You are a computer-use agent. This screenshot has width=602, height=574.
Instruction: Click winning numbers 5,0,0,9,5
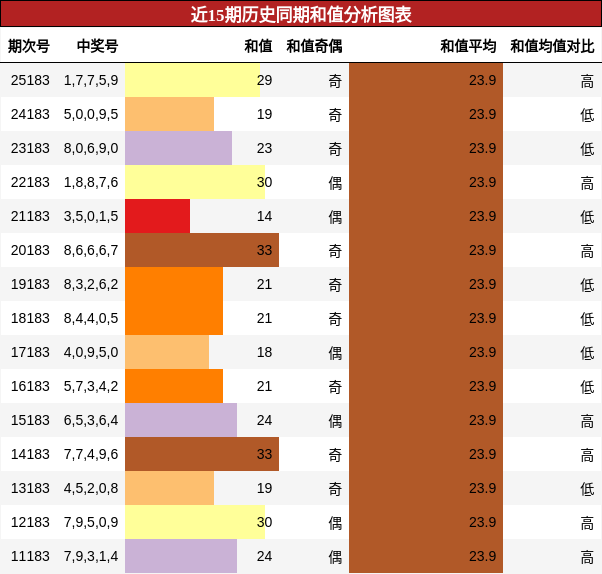[x=91, y=114]
